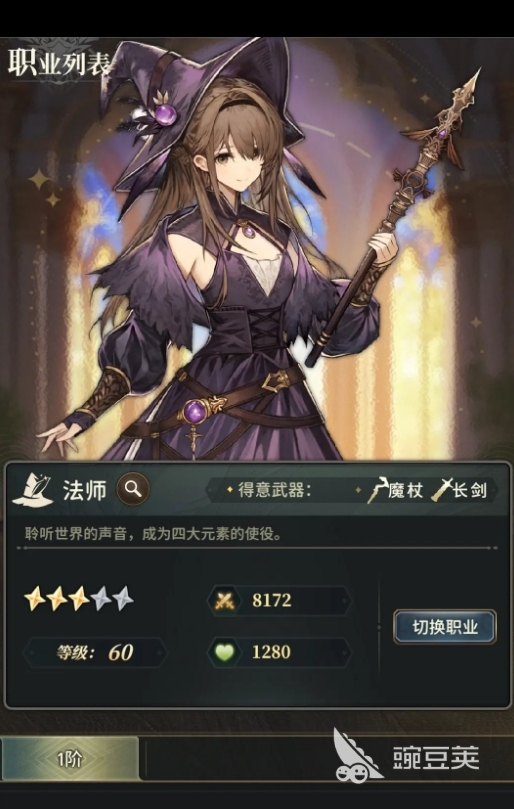Tap the 等级 60 level field

(x=95, y=653)
